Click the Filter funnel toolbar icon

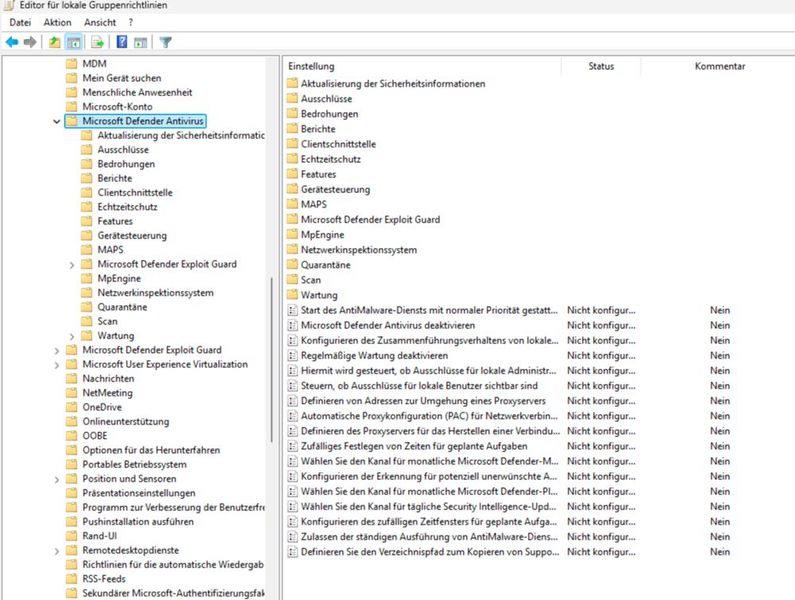coord(165,42)
